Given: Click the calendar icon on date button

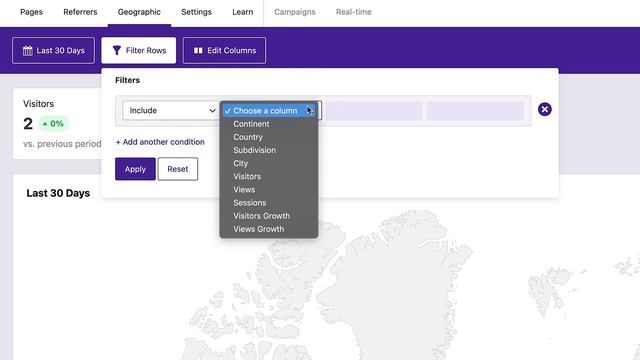Looking at the screenshot, I should [27, 51].
